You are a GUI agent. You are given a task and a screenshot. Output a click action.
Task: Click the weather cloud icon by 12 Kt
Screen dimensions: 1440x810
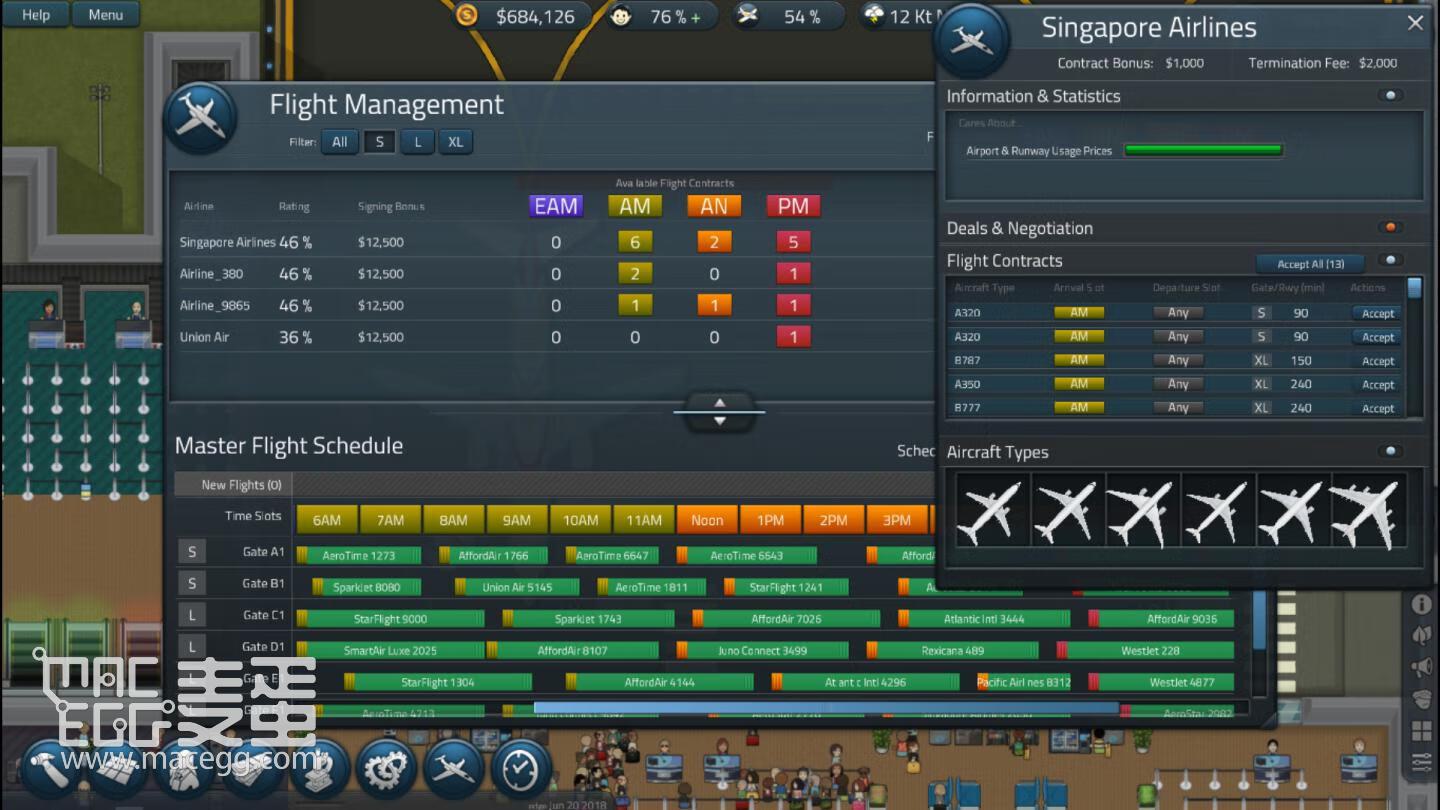pos(873,16)
